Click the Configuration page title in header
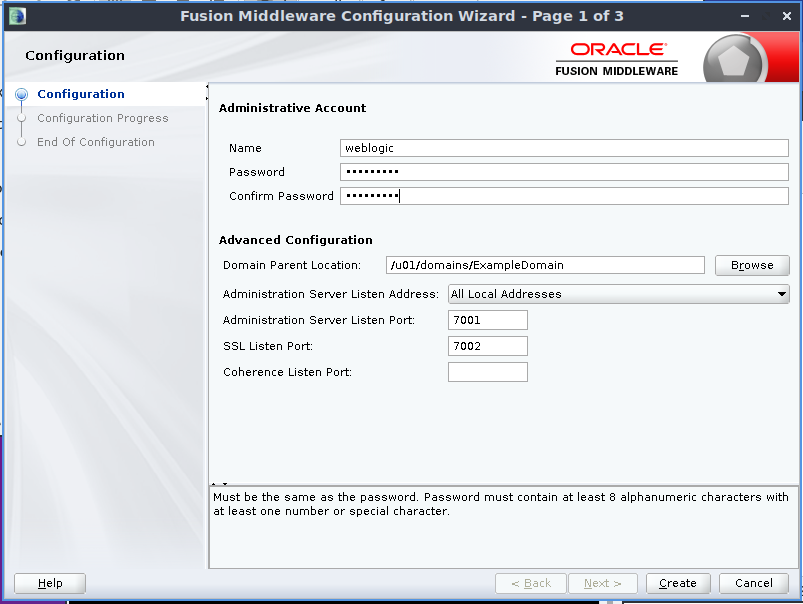This screenshot has height=604, width=803. click(75, 55)
